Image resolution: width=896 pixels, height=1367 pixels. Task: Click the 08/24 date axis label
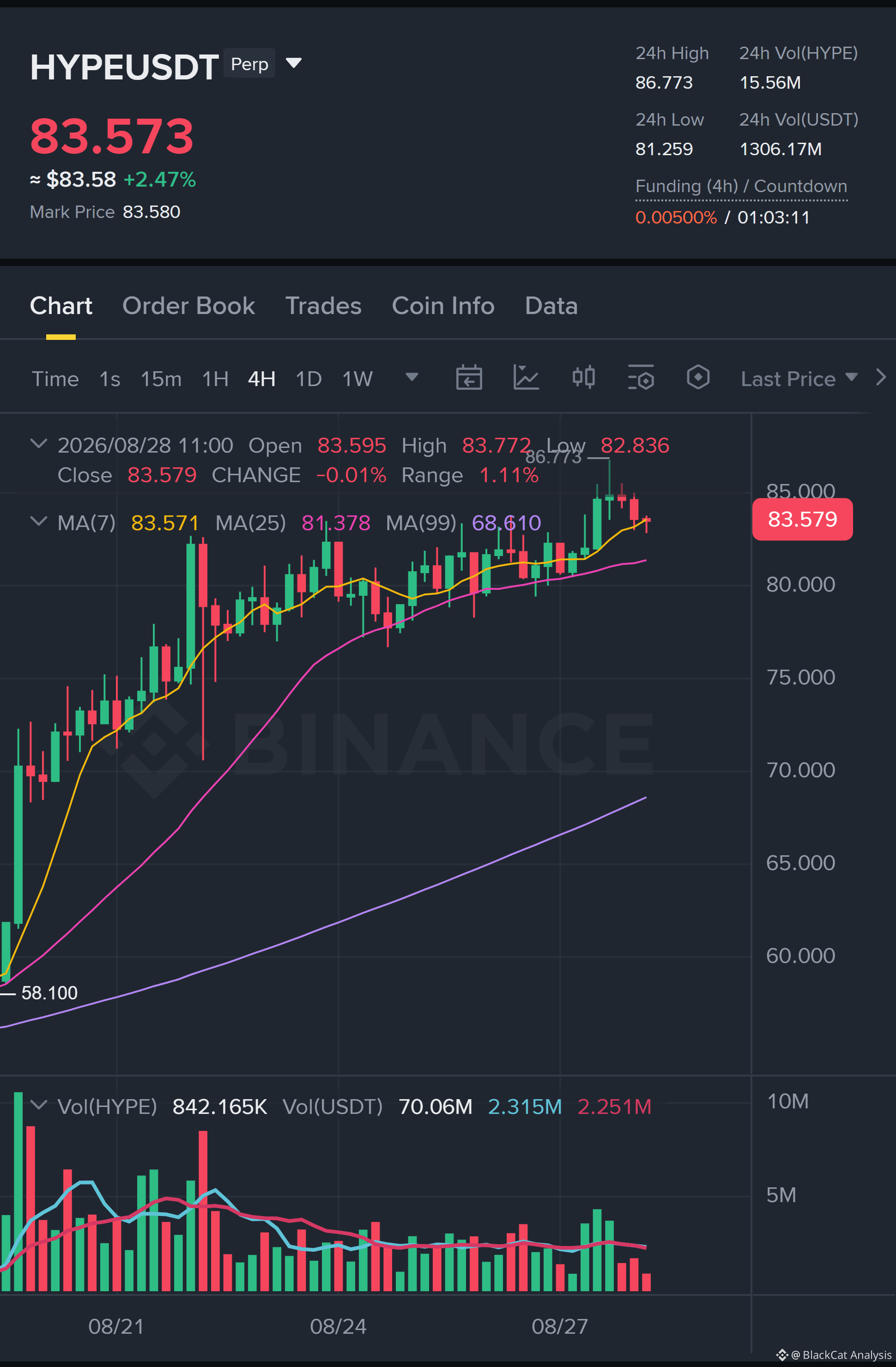tap(338, 1326)
